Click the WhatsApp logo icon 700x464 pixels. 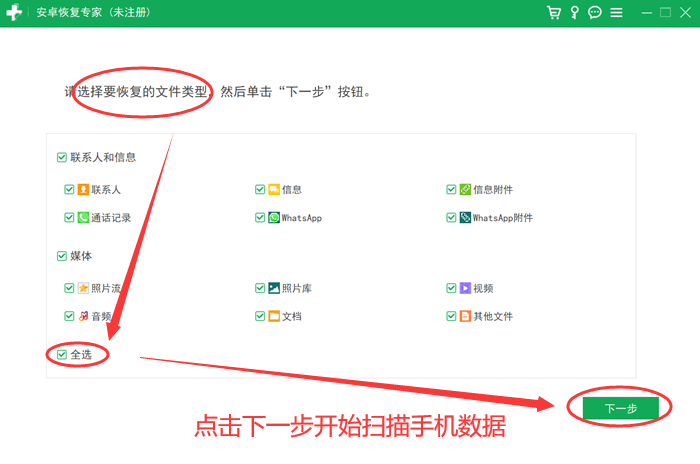(274, 217)
